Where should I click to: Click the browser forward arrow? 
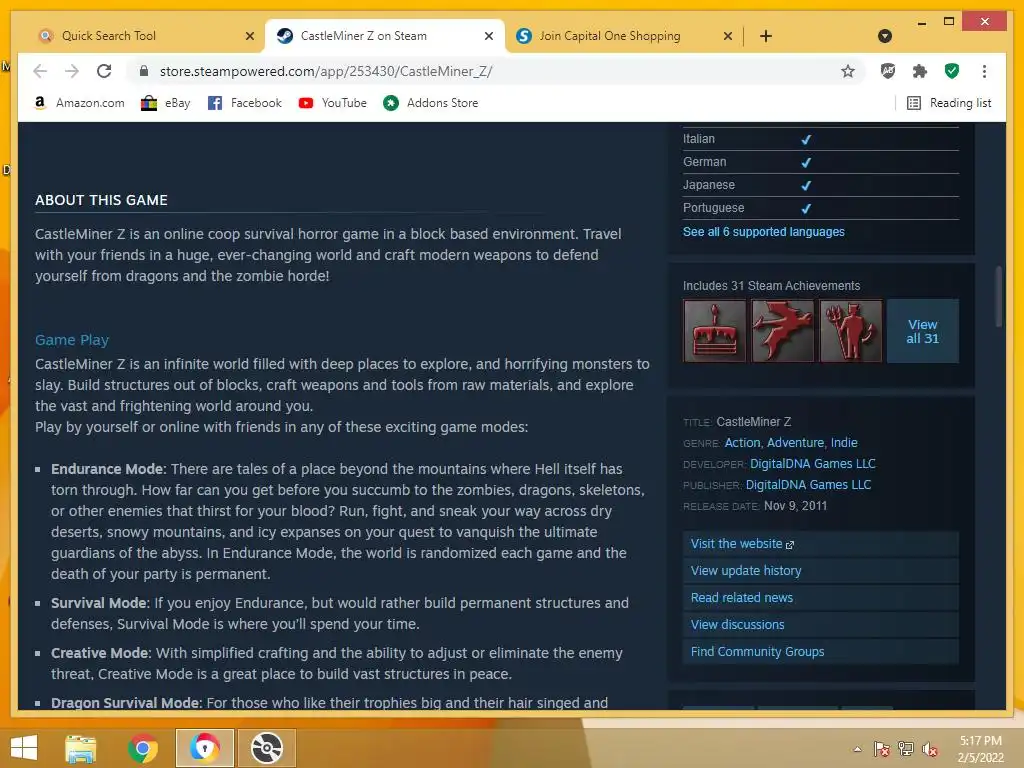(72, 71)
